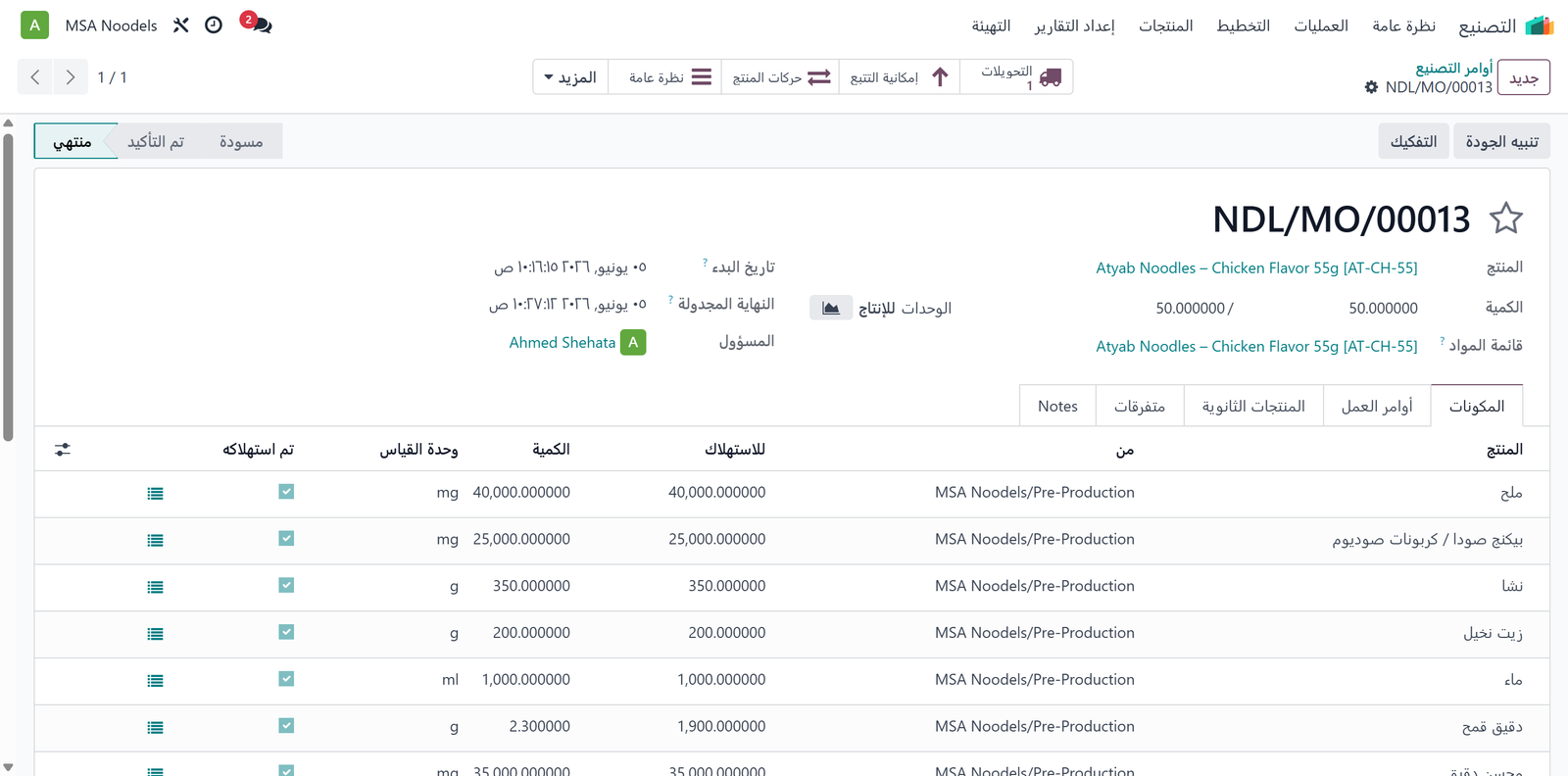
Task: Expand the المزيد dropdown
Action: 570,77
